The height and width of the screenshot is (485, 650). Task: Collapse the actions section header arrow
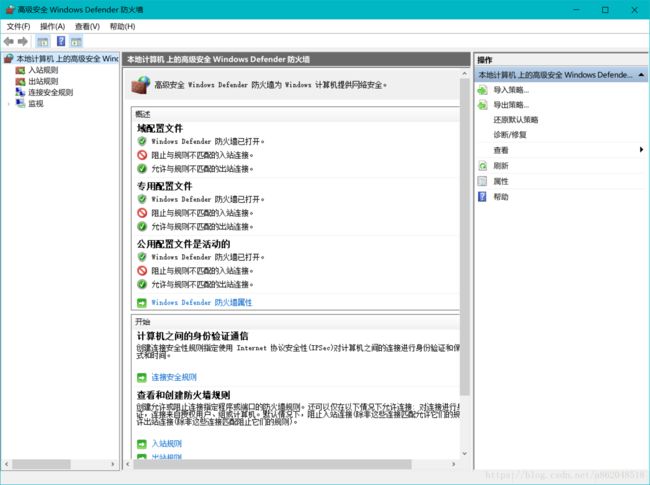click(641, 75)
